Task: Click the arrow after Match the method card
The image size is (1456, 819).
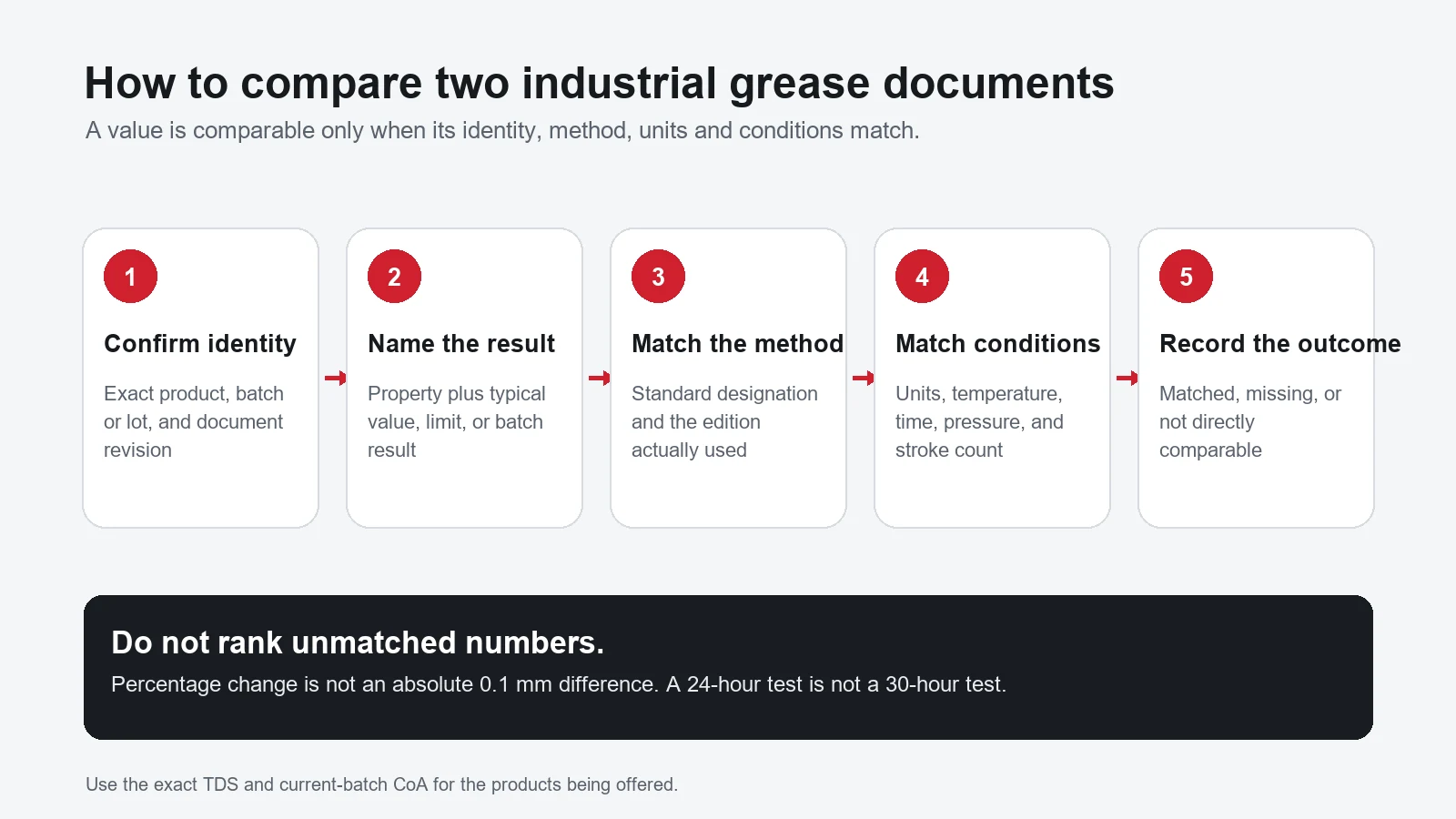Action: coord(863,378)
